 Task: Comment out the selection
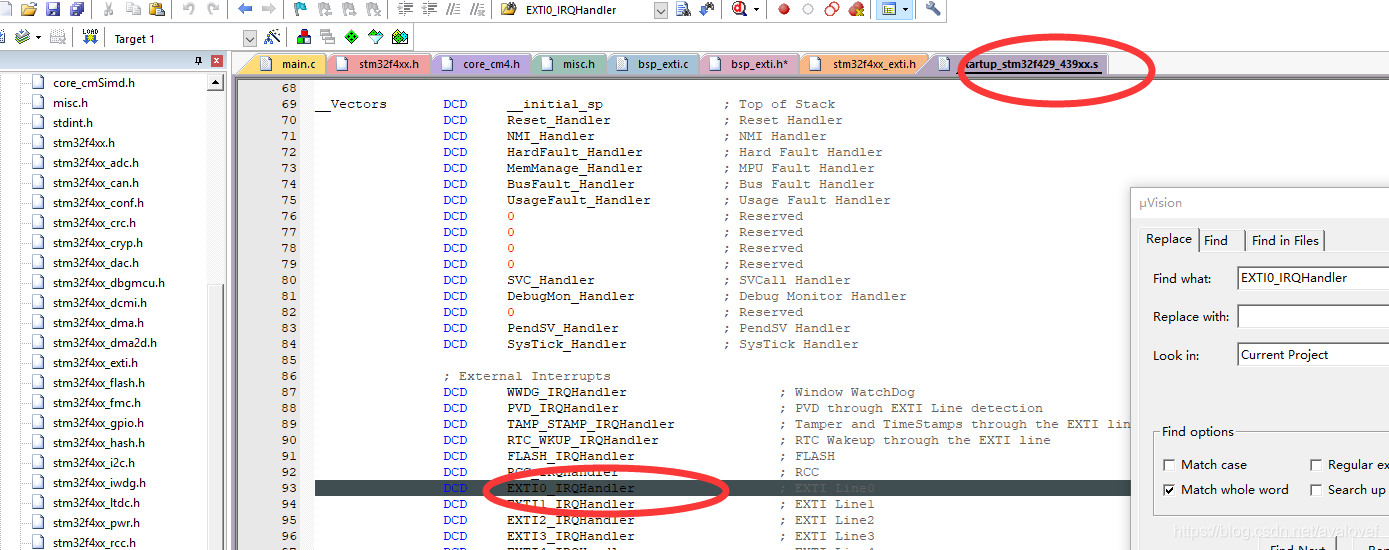pos(452,9)
